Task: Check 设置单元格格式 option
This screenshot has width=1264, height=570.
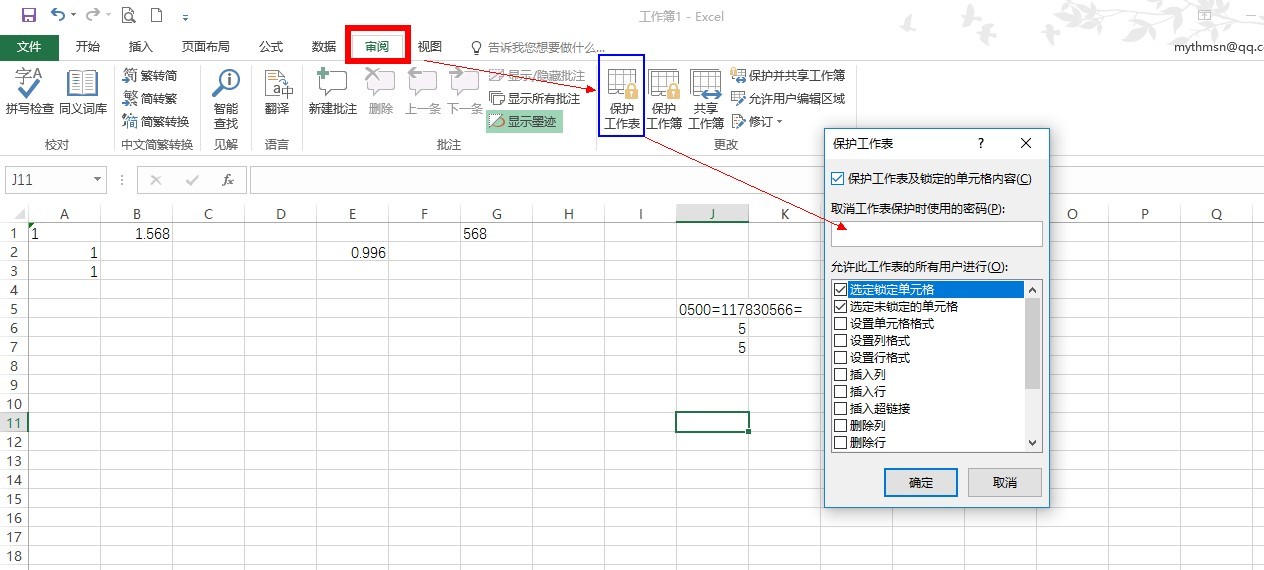Action: click(x=840, y=323)
